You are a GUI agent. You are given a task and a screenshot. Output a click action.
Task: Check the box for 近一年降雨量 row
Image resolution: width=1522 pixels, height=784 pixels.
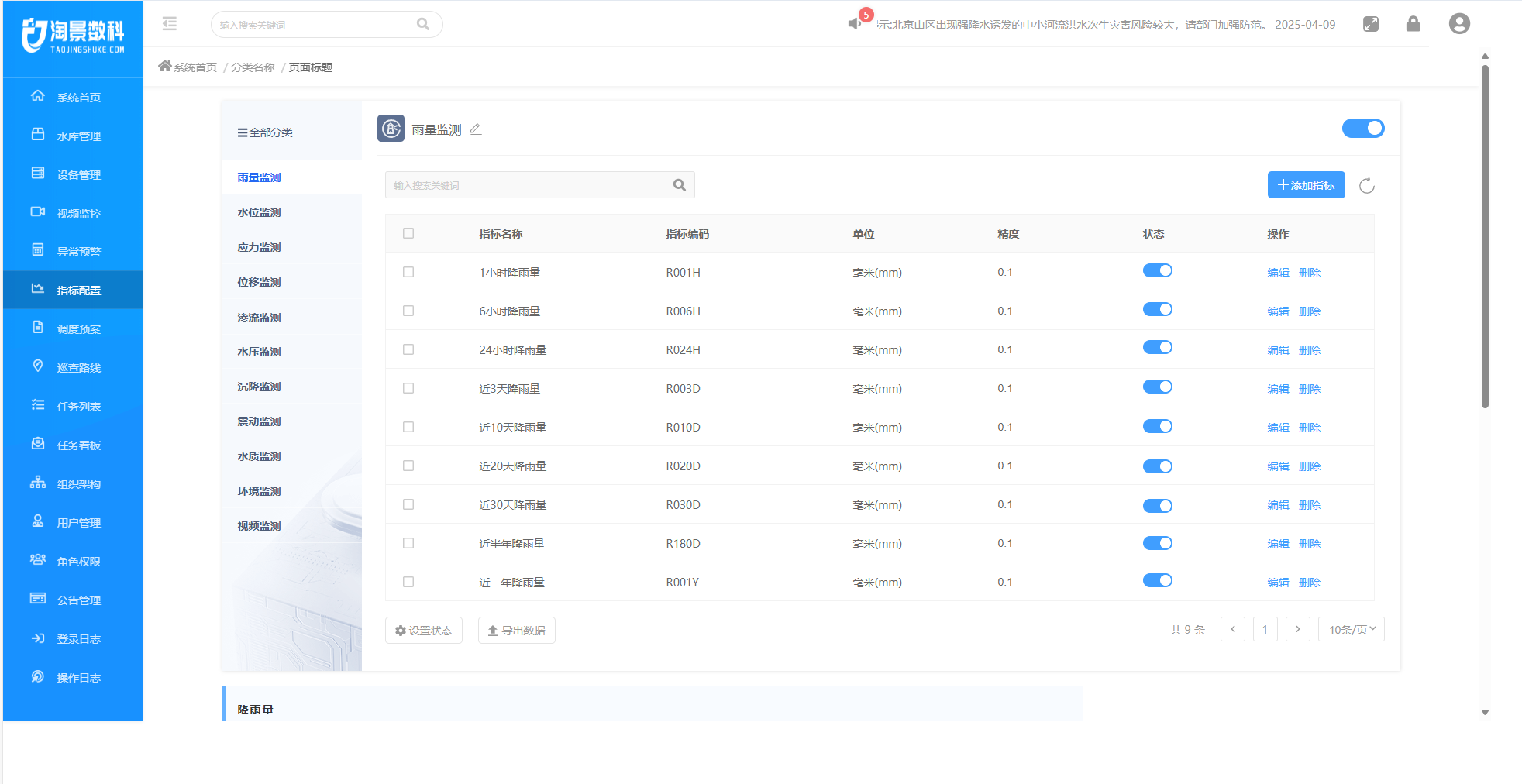408,582
